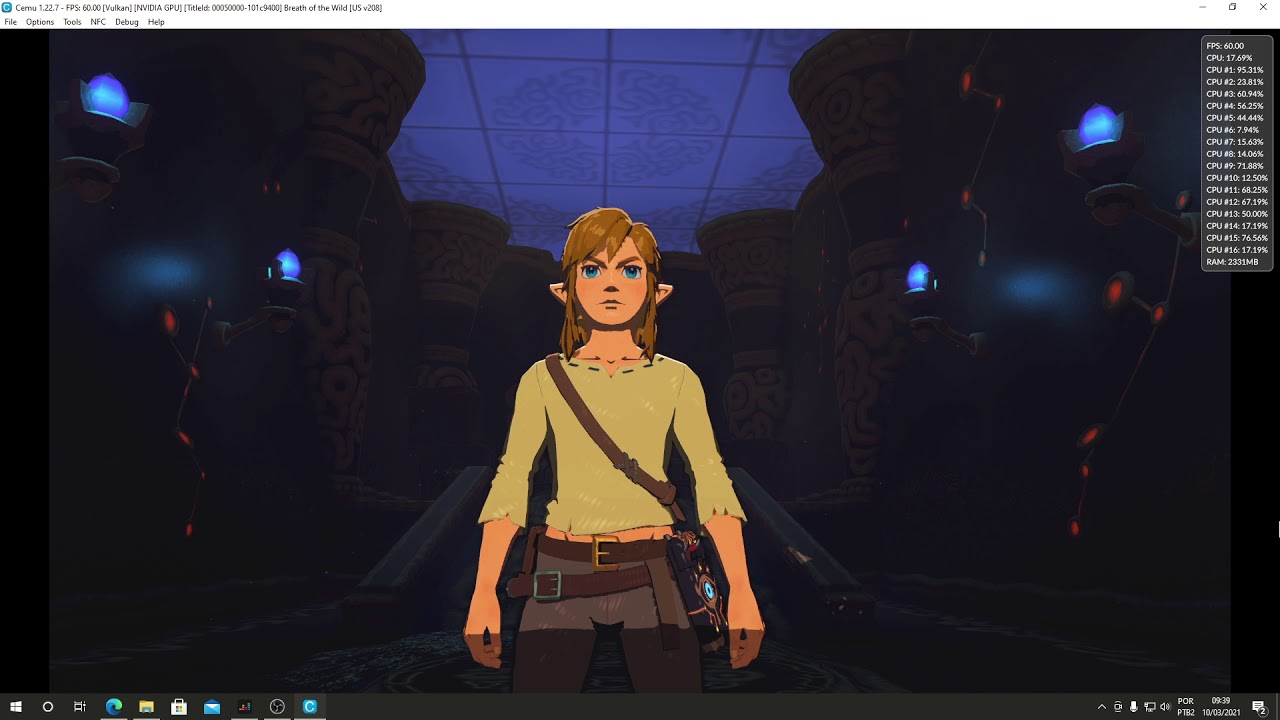1280x720 pixels.
Task: Open the NFC menu
Action: point(98,22)
